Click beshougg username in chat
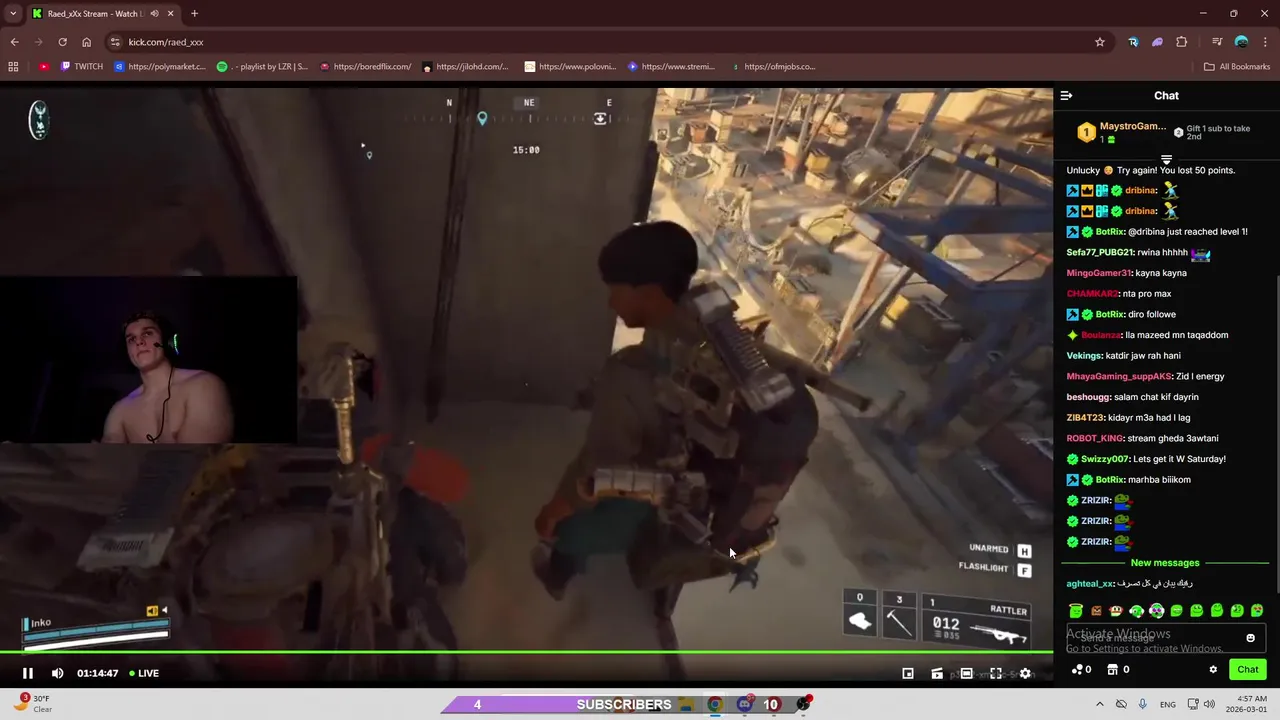Image resolution: width=1280 pixels, height=720 pixels. pos(1088,397)
